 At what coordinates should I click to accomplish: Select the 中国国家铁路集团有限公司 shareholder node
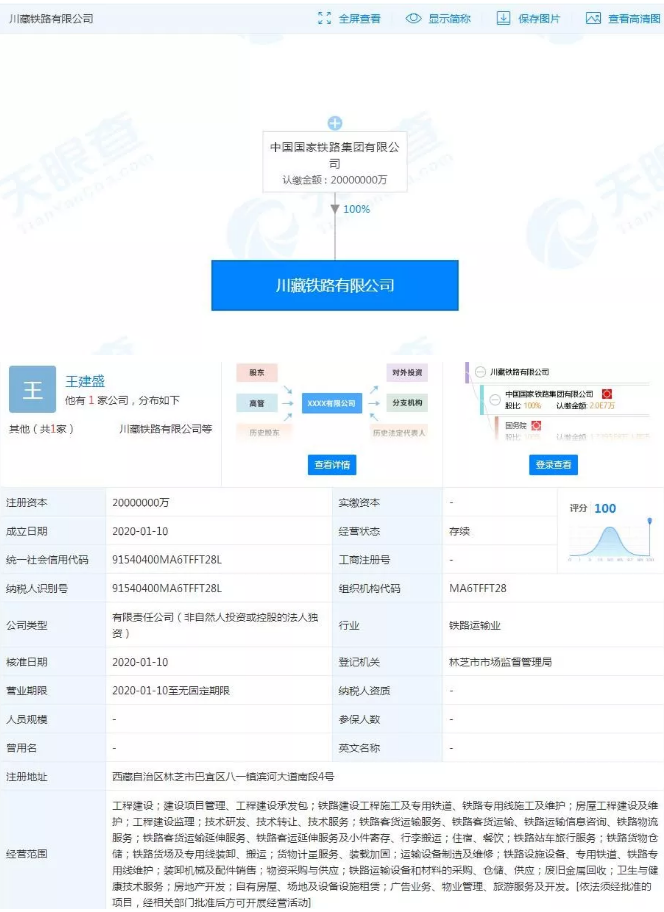335,160
